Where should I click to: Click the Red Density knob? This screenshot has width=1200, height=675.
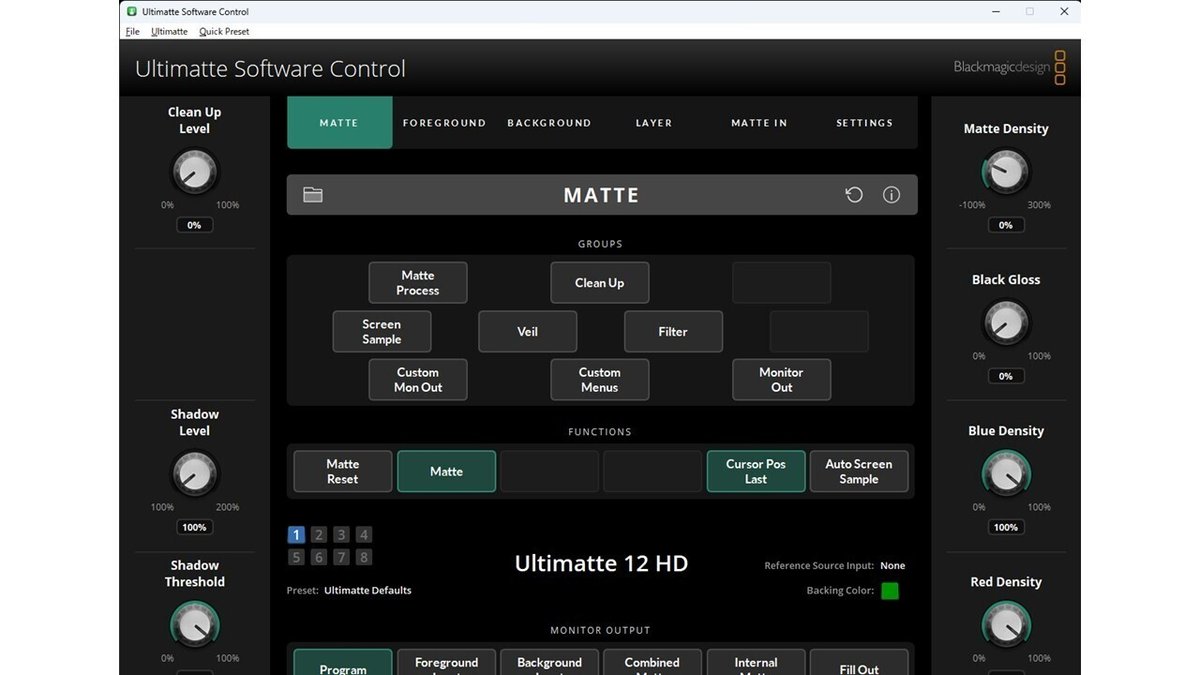1006,625
